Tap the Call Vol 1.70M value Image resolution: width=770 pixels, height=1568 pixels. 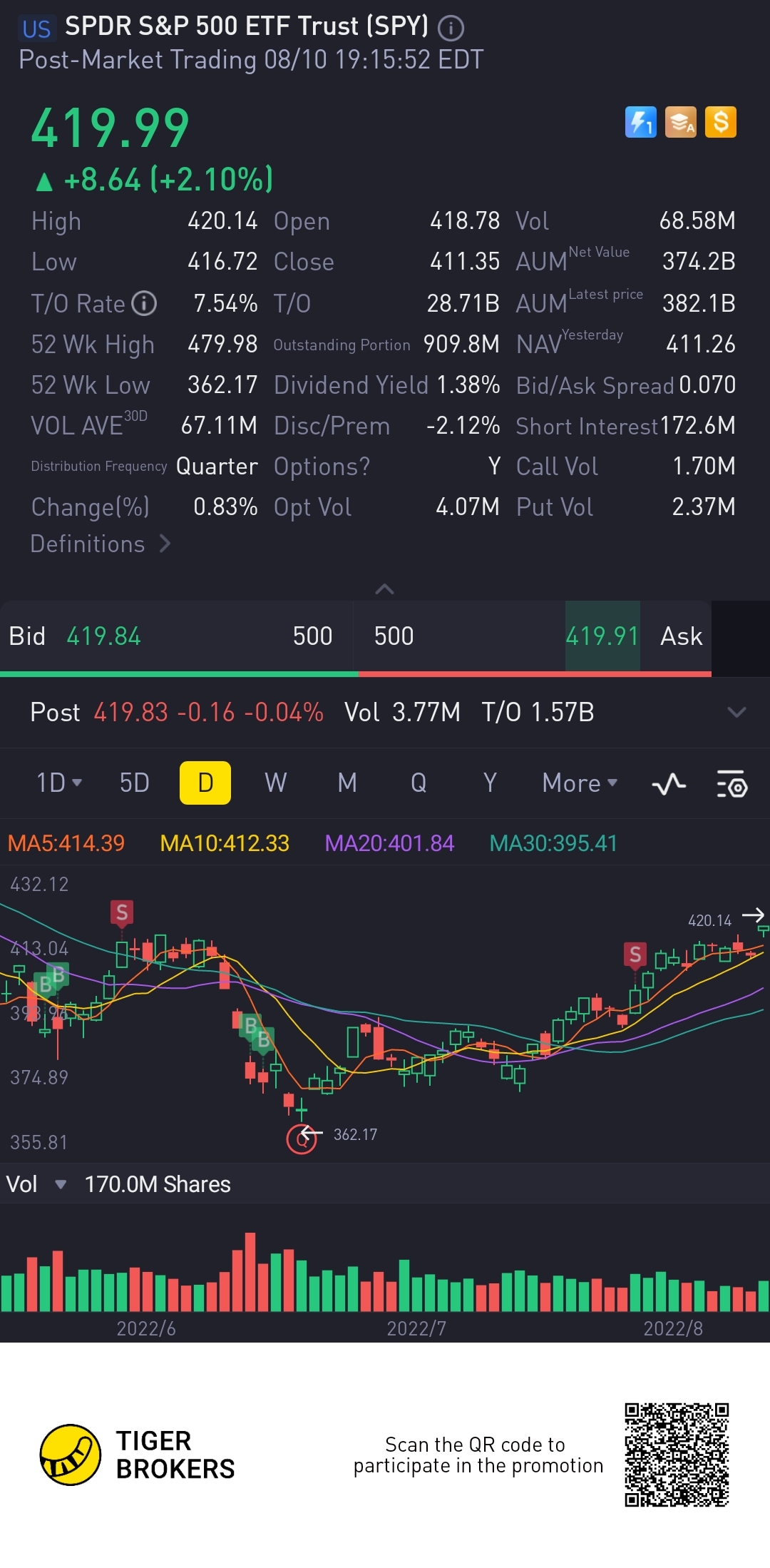pyautogui.click(x=704, y=467)
